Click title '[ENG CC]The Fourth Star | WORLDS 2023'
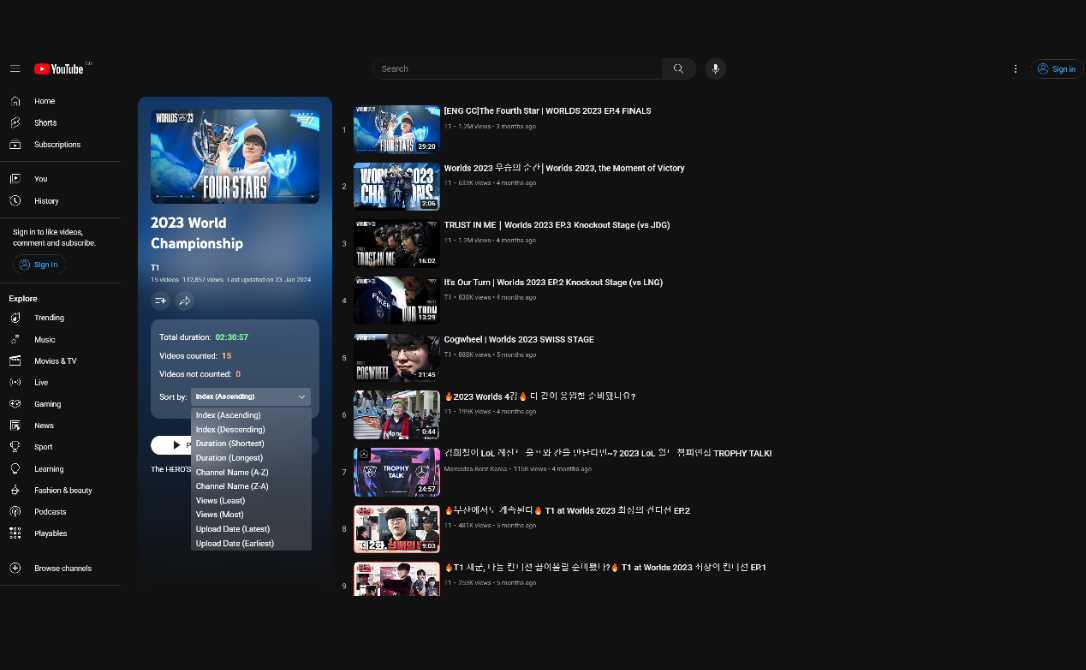 pos(547,111)
